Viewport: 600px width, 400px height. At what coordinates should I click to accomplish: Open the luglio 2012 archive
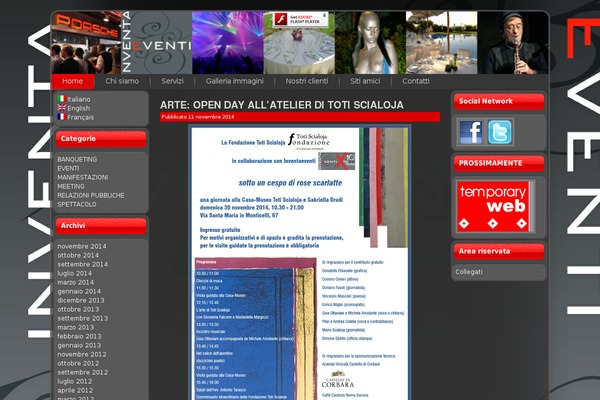click(x=75, y=381)
